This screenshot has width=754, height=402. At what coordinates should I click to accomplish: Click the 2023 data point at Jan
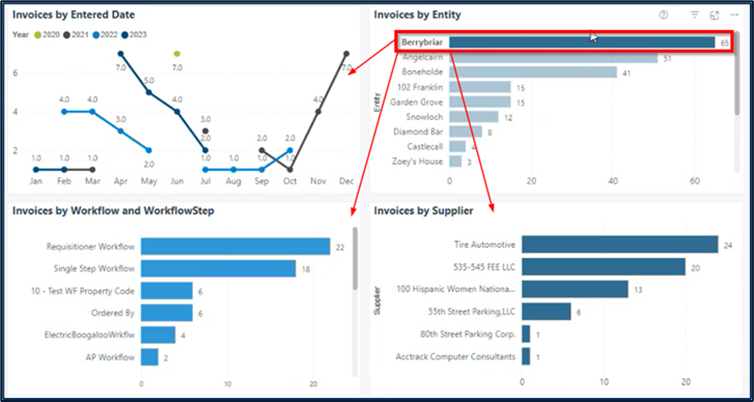tap(36, 169)
